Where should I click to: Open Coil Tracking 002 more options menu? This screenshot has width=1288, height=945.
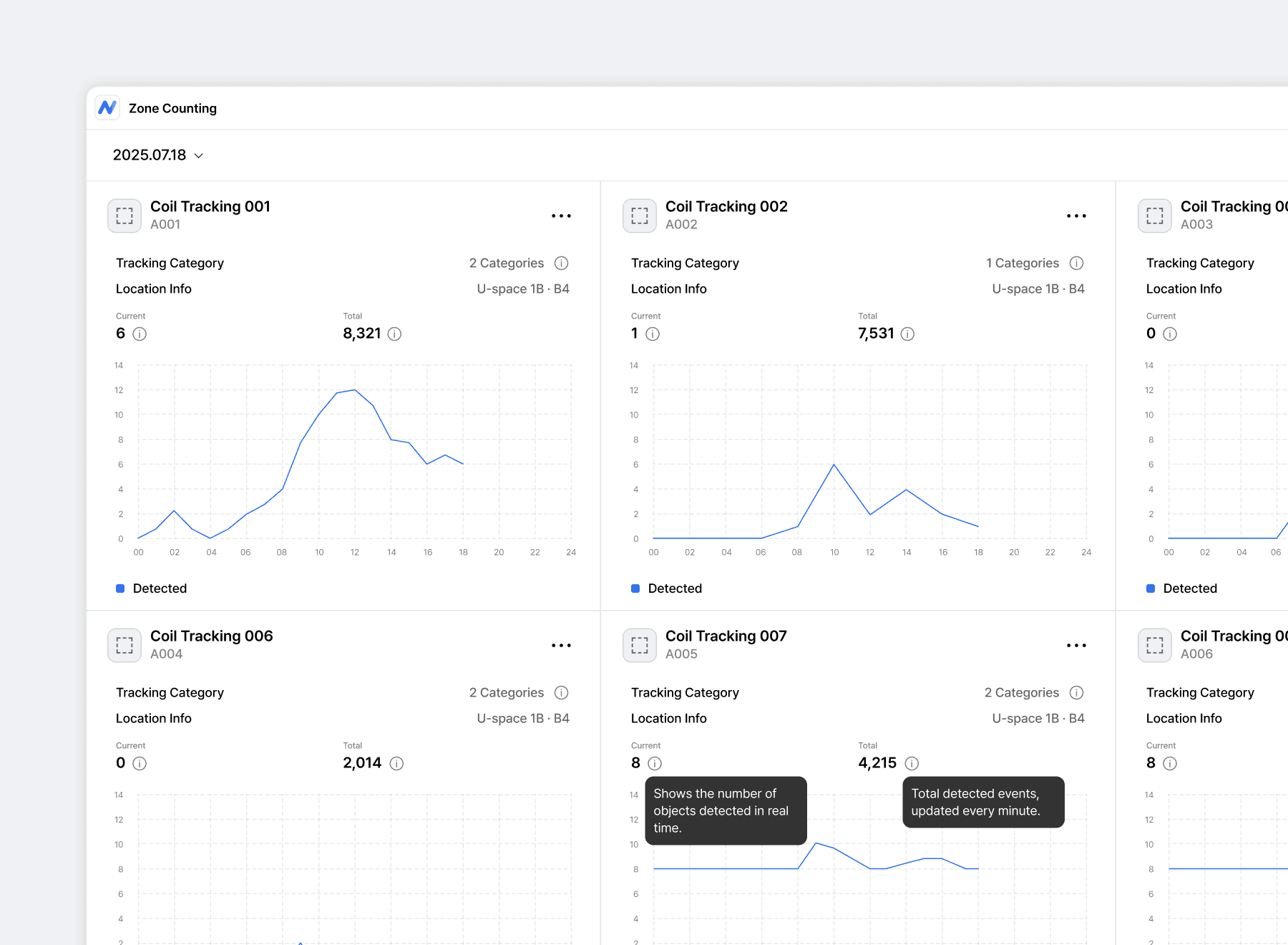[x=1076, y=215]
